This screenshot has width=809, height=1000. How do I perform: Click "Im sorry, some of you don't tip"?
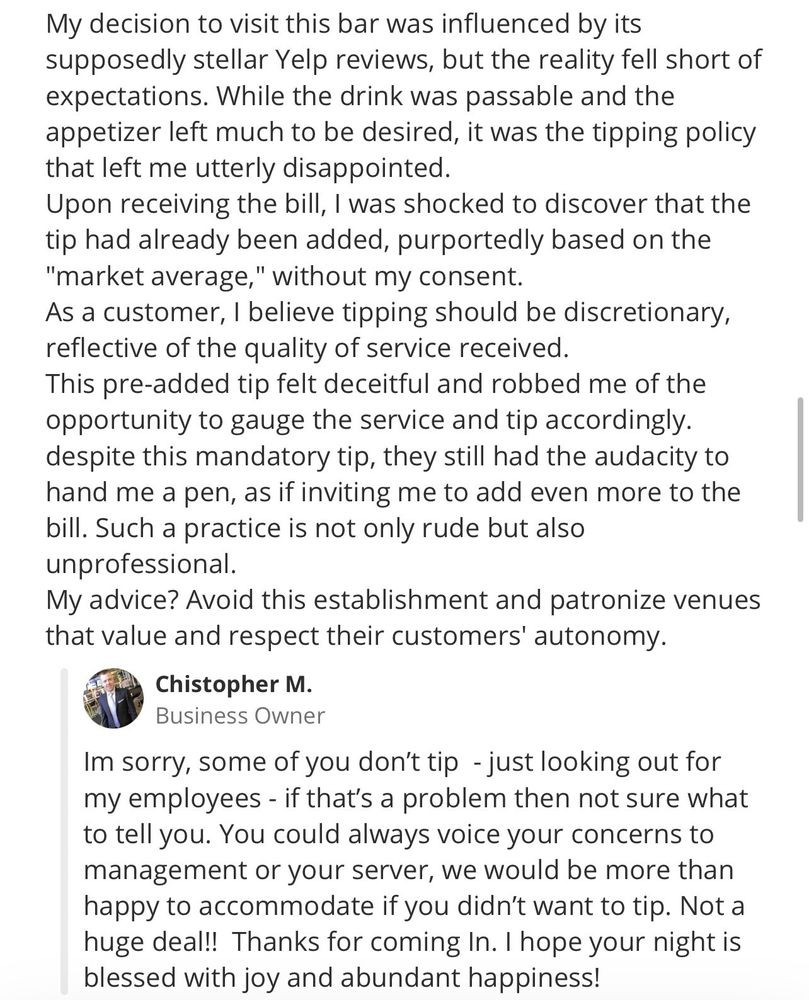pos(272,762)
